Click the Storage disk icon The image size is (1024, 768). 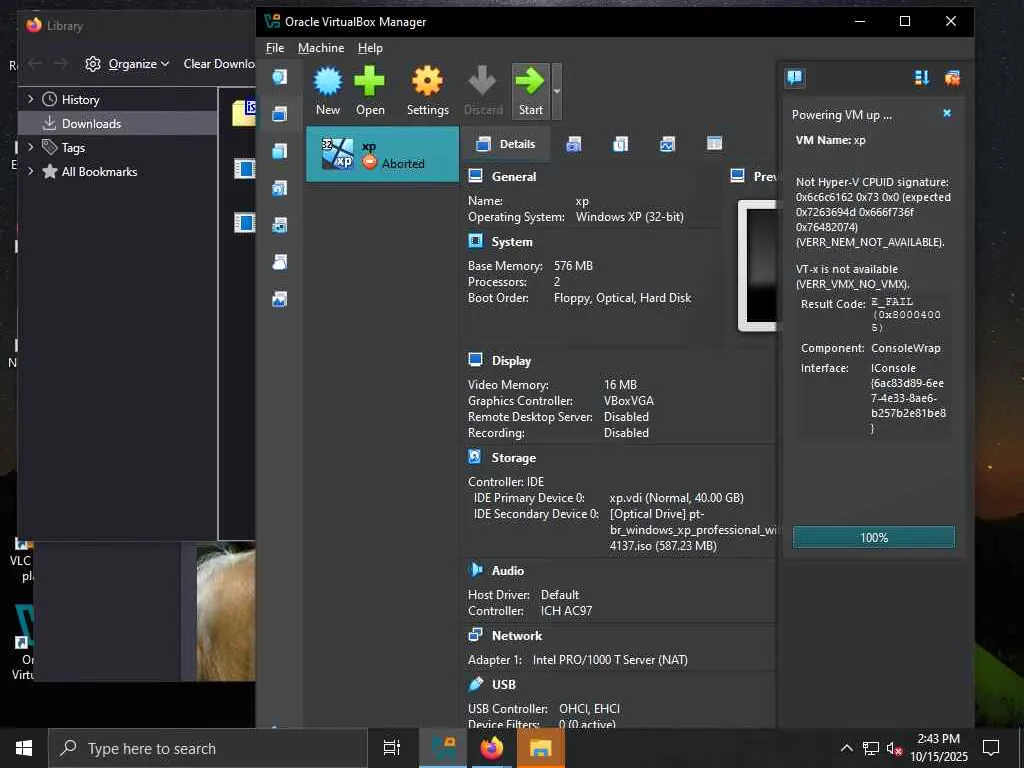(475, 457)
